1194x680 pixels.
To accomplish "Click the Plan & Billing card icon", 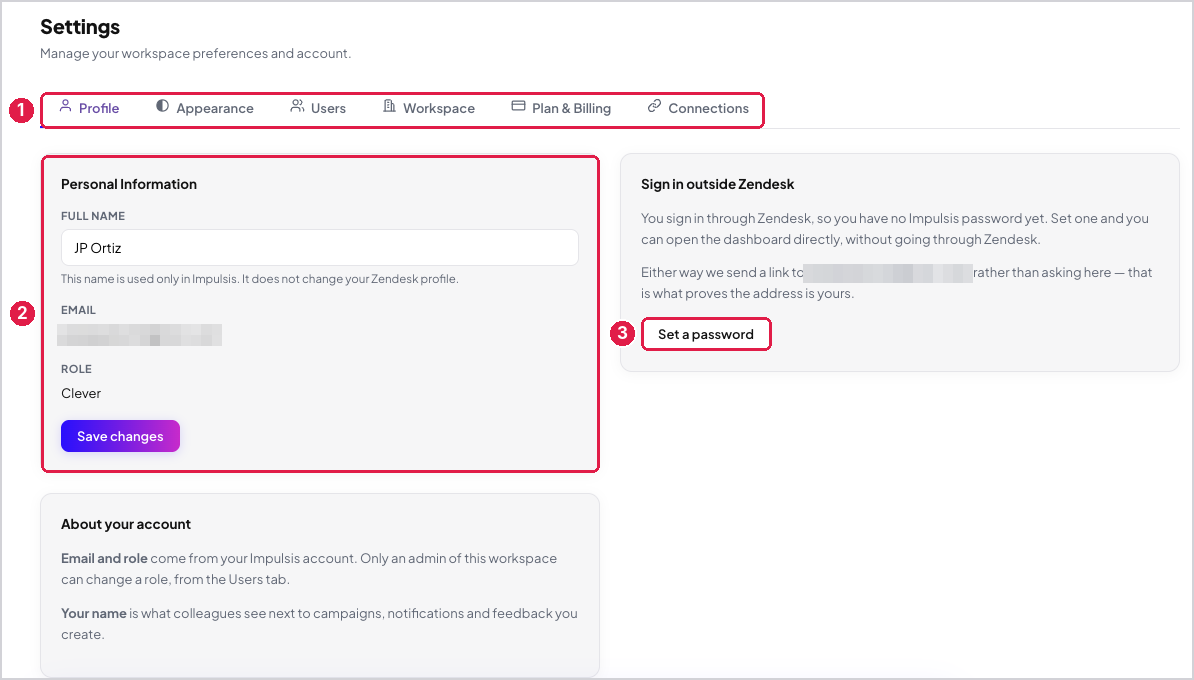I will [519, 106].
